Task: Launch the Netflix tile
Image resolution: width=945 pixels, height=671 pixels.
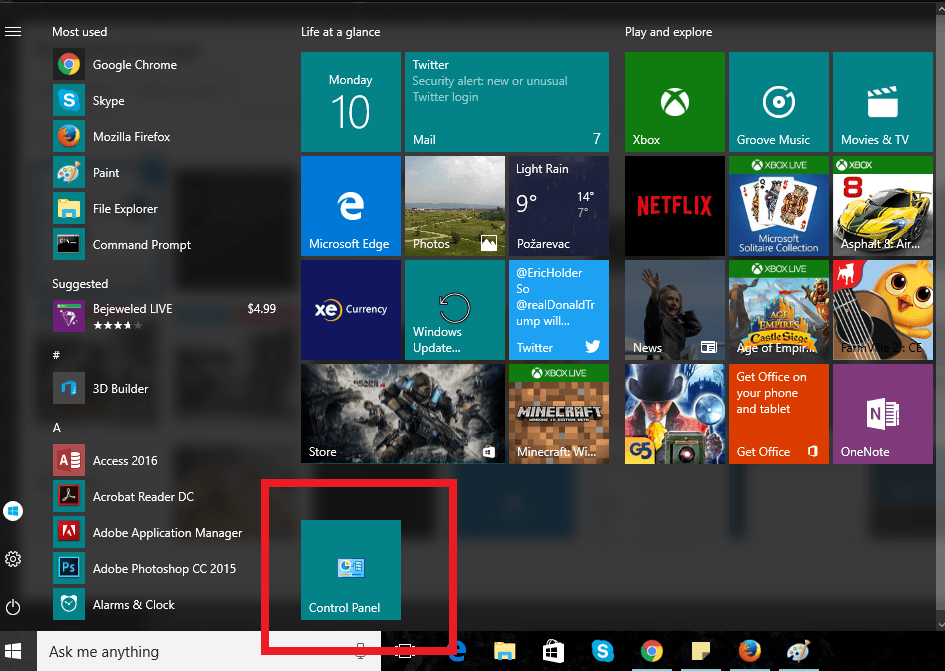Action: (675, 206)
